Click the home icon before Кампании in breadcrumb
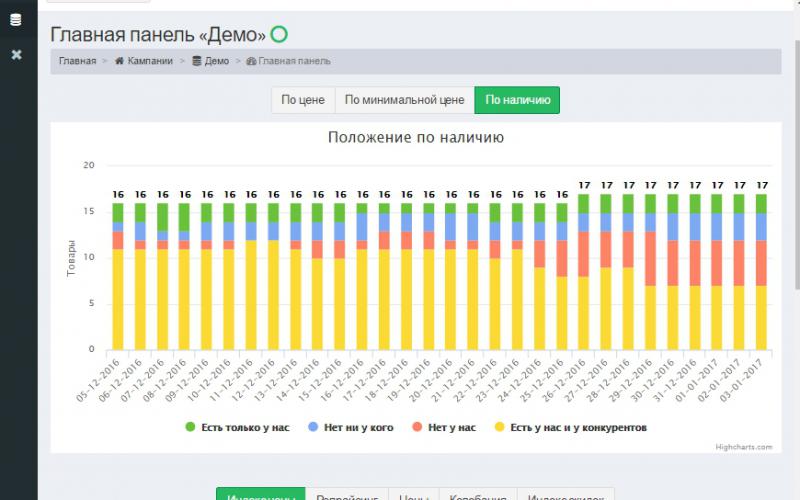This screenshot has height=500, width=800. 120,61
